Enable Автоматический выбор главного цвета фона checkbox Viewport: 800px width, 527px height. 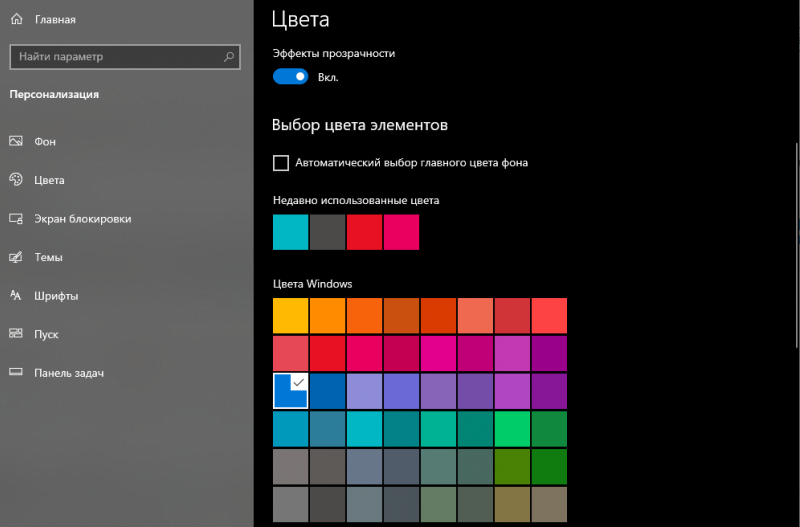pyautogui.click(x=281, y=163)
